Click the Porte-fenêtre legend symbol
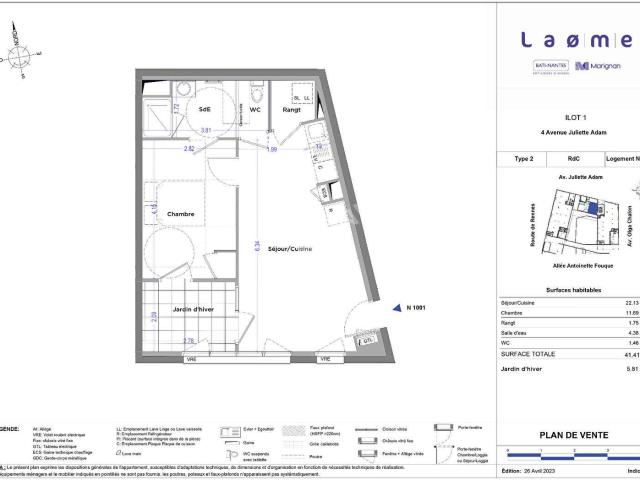This screenshot has height=480, width=640. pos(444,428)
